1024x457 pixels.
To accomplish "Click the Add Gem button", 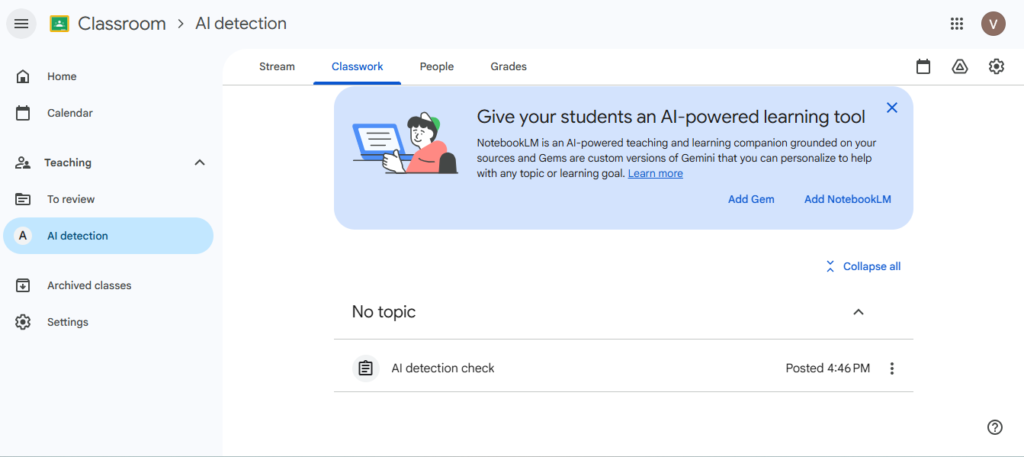I will click(x=751, y=199).
